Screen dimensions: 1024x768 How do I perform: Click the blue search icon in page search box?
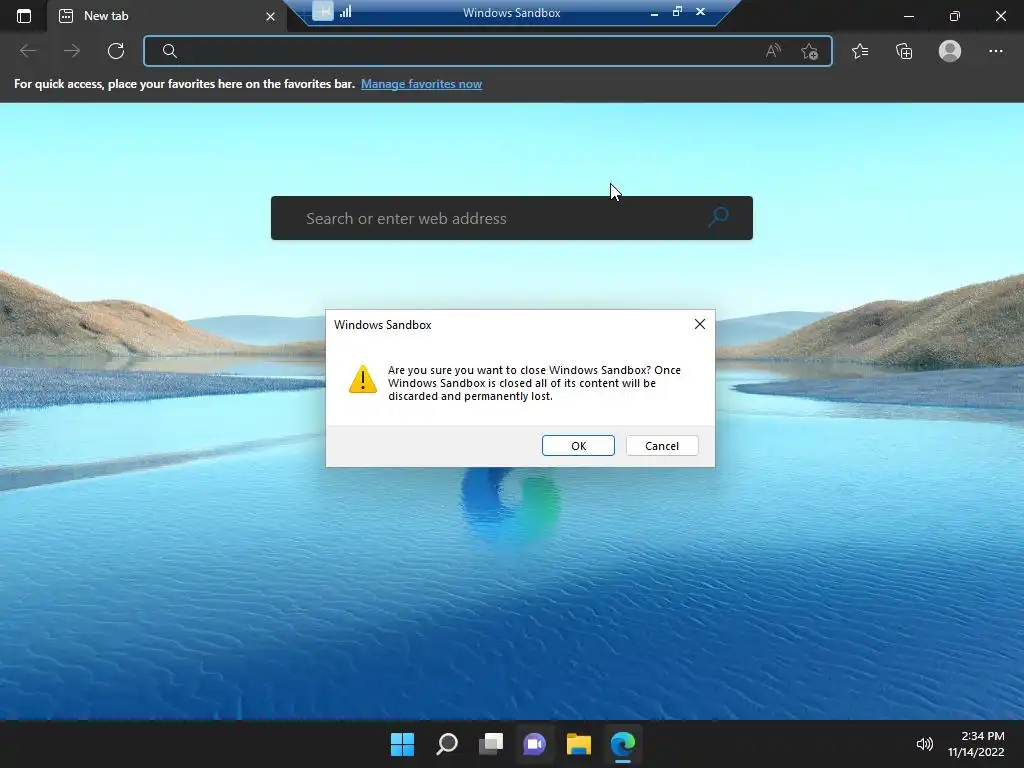pos(718,217)
